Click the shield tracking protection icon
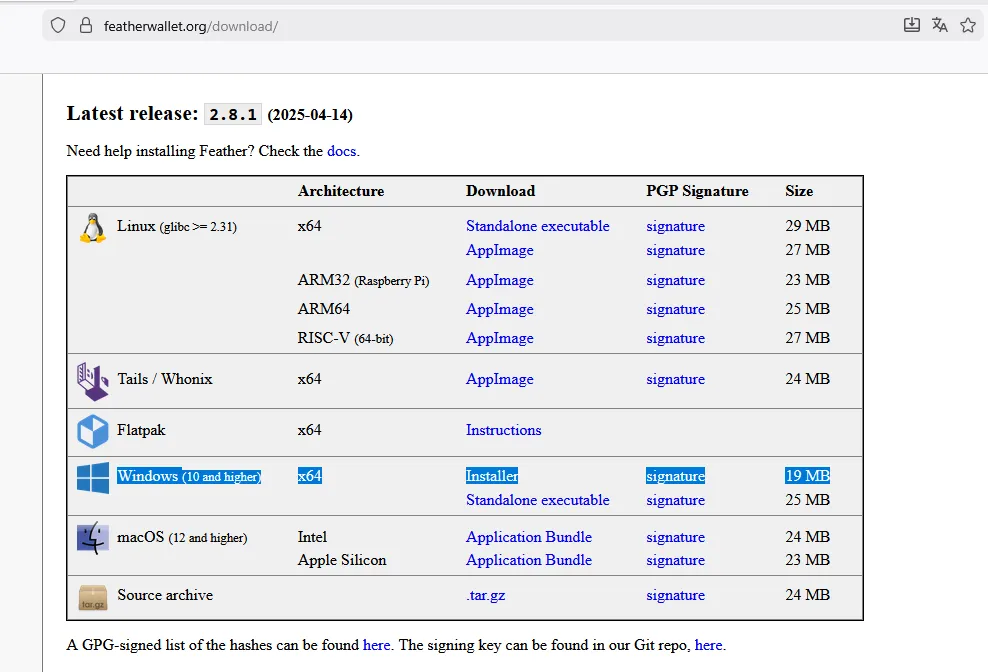Image resolution: width=988 pixels, height=672 pixels. tap(58, 25)
